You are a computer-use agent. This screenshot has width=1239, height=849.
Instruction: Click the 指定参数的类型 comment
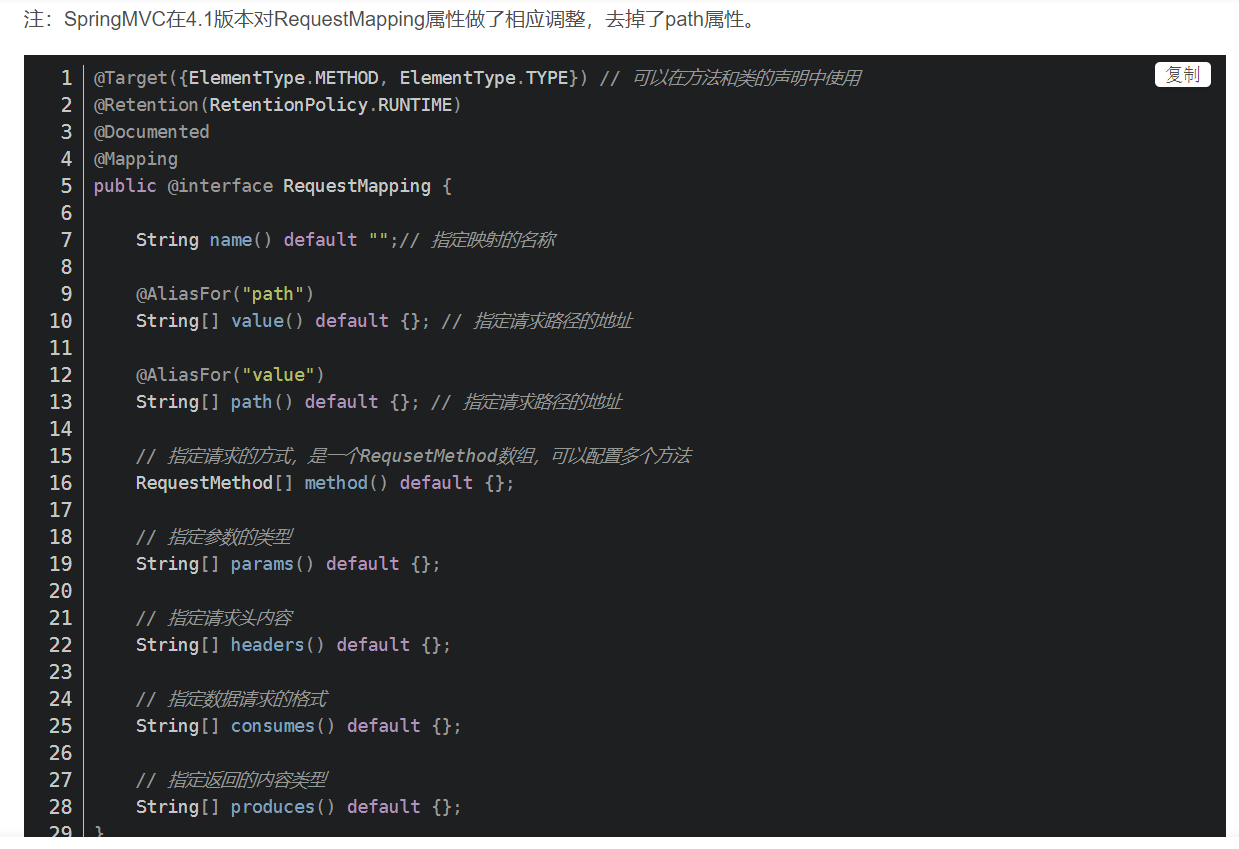214,537
